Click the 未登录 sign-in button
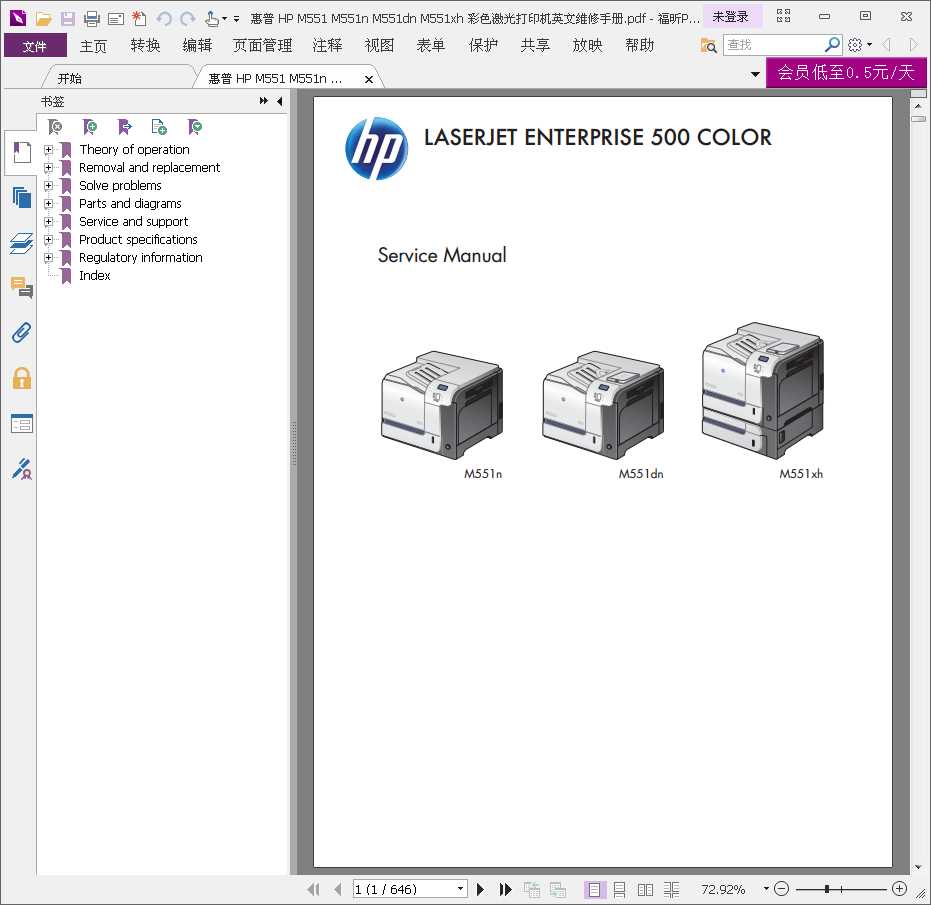931x905 pixels. [x=731, y=17]
